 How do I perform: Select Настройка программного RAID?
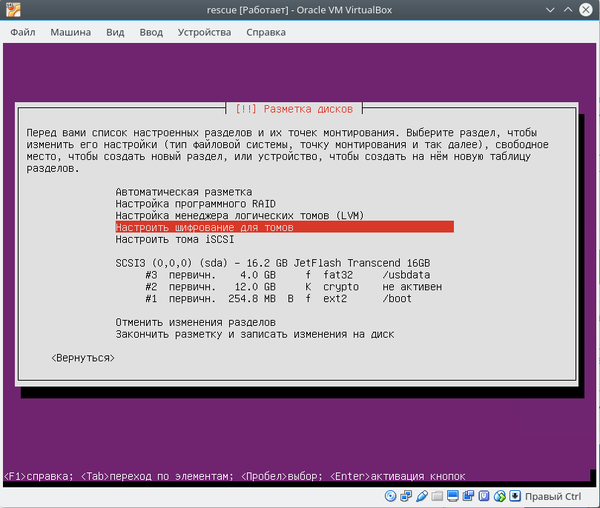click(196, 204)
